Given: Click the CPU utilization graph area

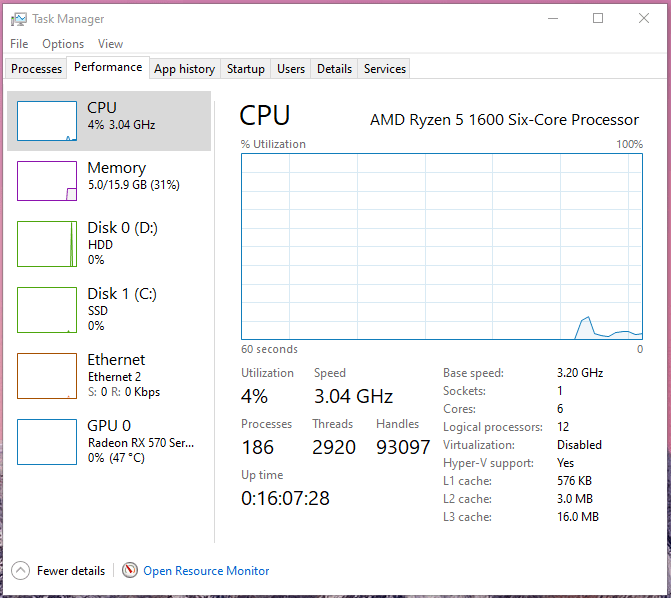Looking at the screenshot, I should [x=442, y=247].
